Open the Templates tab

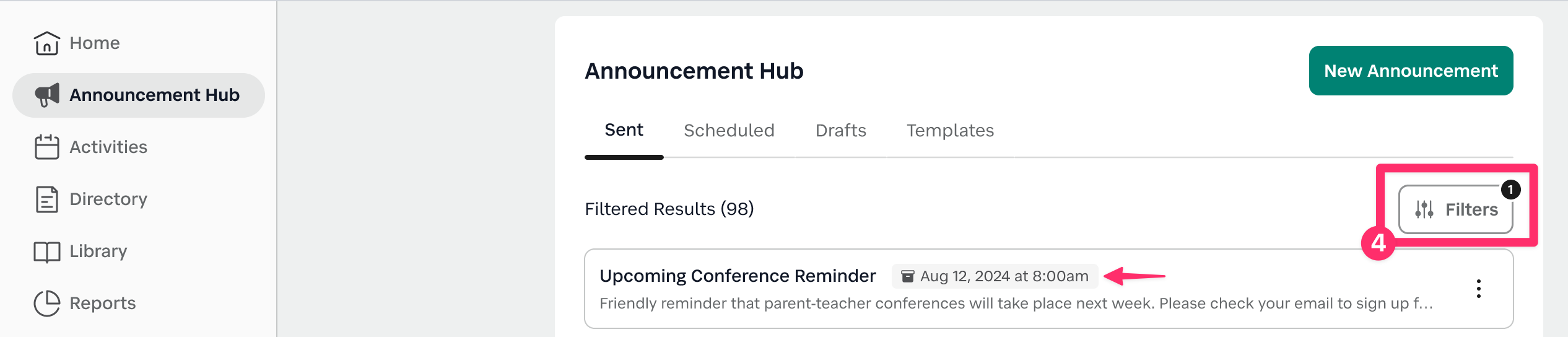tap(950, 131)
